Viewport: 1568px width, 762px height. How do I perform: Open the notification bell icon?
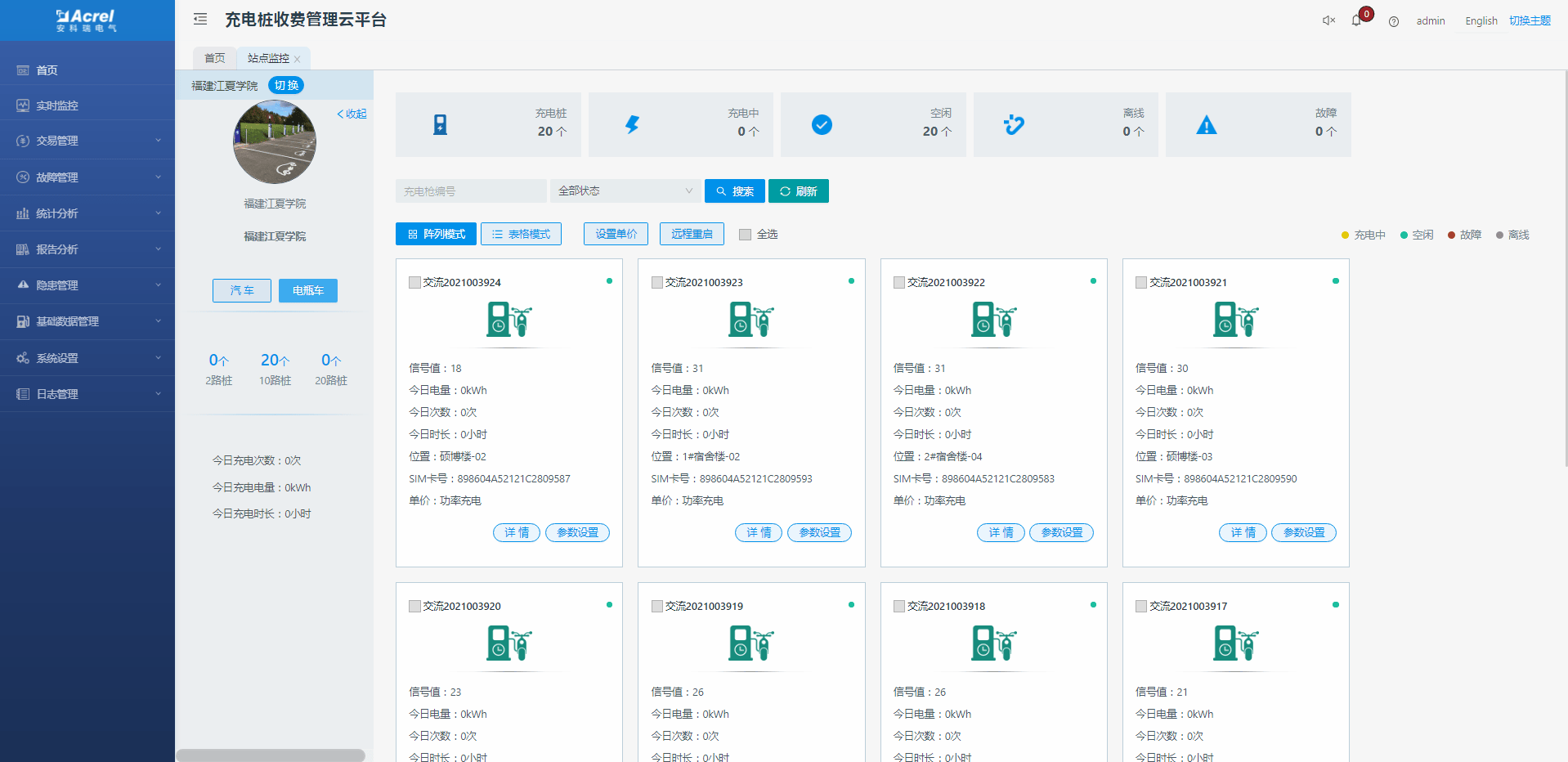[1357, 20]
